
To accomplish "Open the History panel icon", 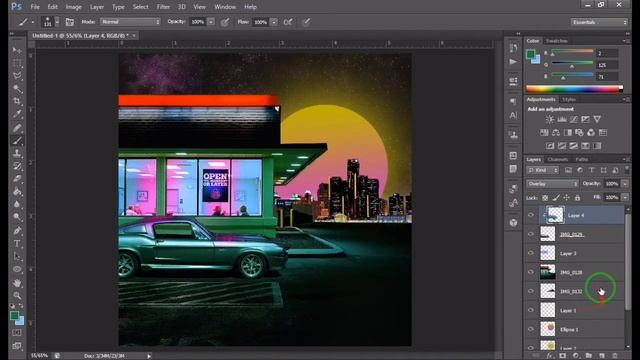I will coord(513,48).
